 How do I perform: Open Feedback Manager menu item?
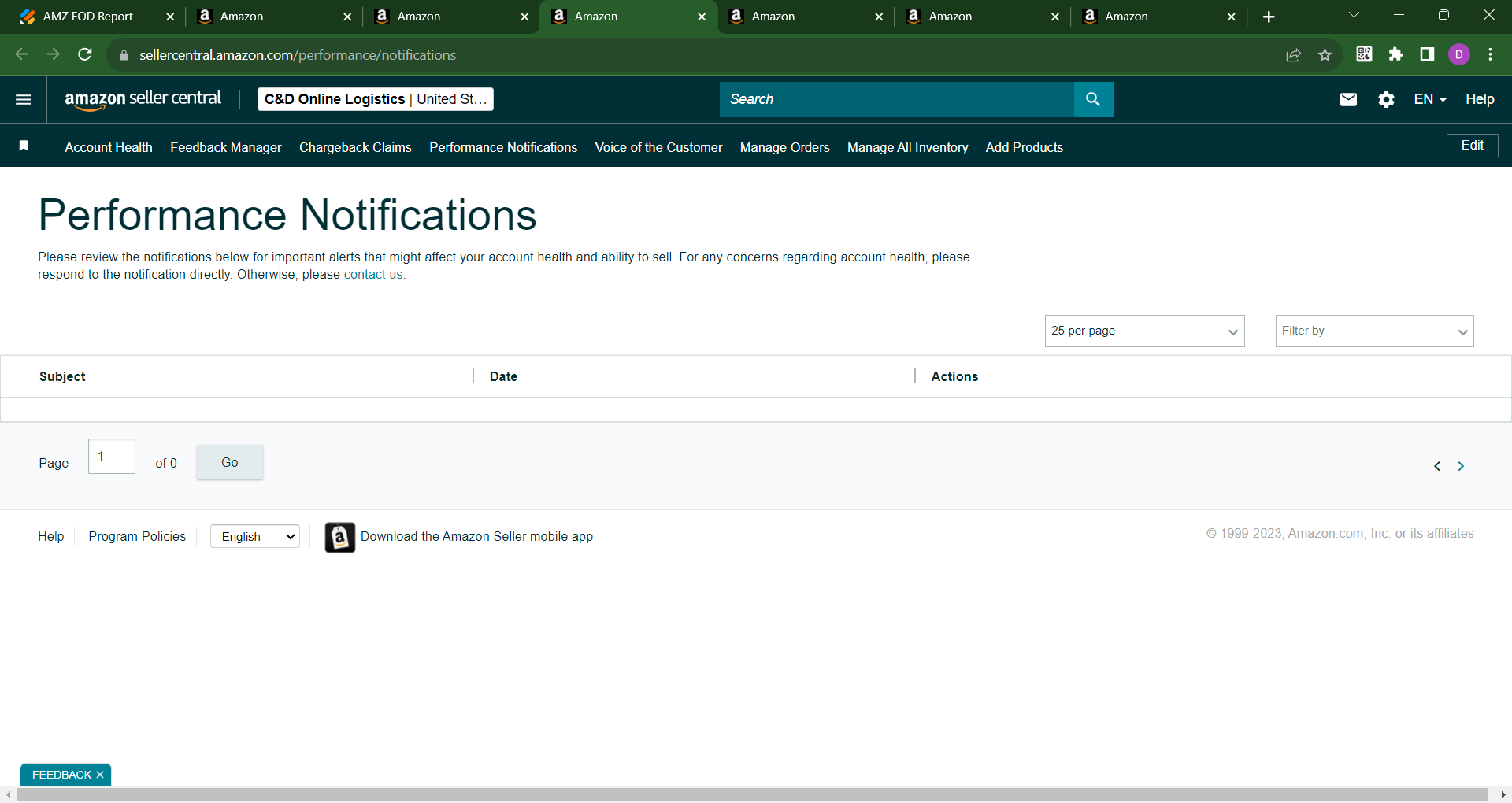click(226, 147)
